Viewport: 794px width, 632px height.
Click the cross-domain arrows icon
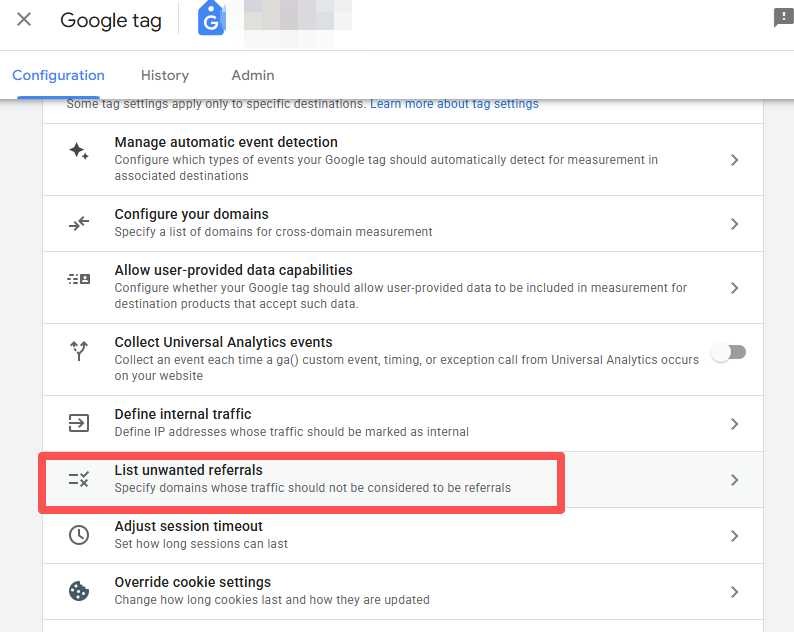point(79,223)
